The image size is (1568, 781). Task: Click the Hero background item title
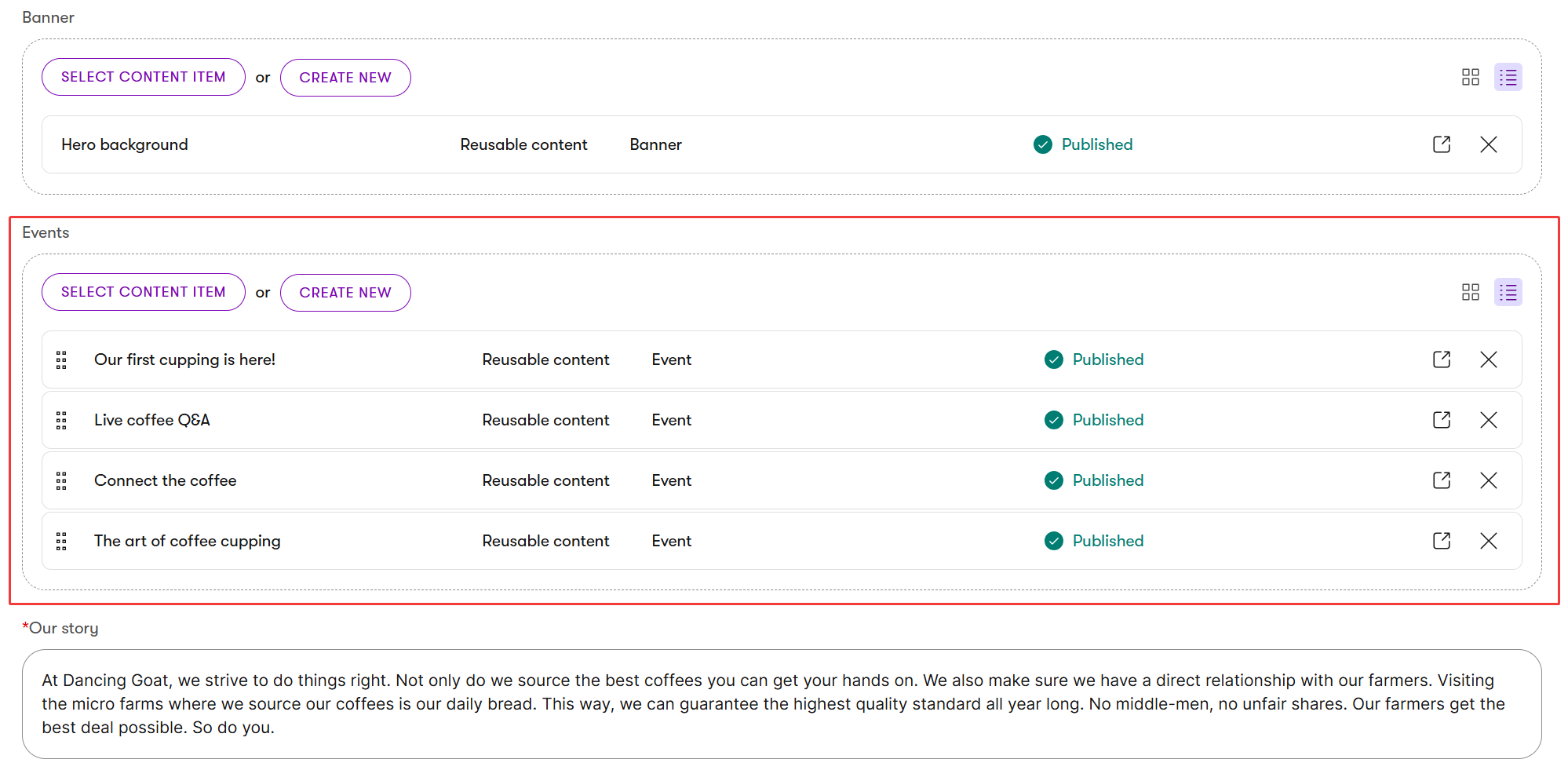[125, 144]
